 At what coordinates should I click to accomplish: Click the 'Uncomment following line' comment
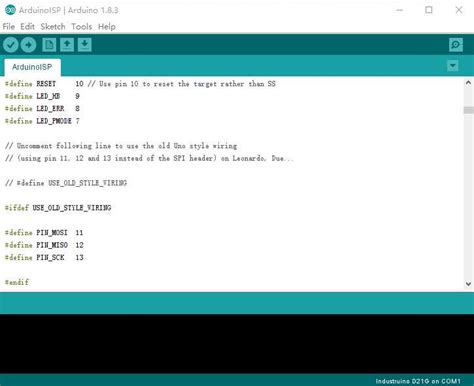click(121, 146)
